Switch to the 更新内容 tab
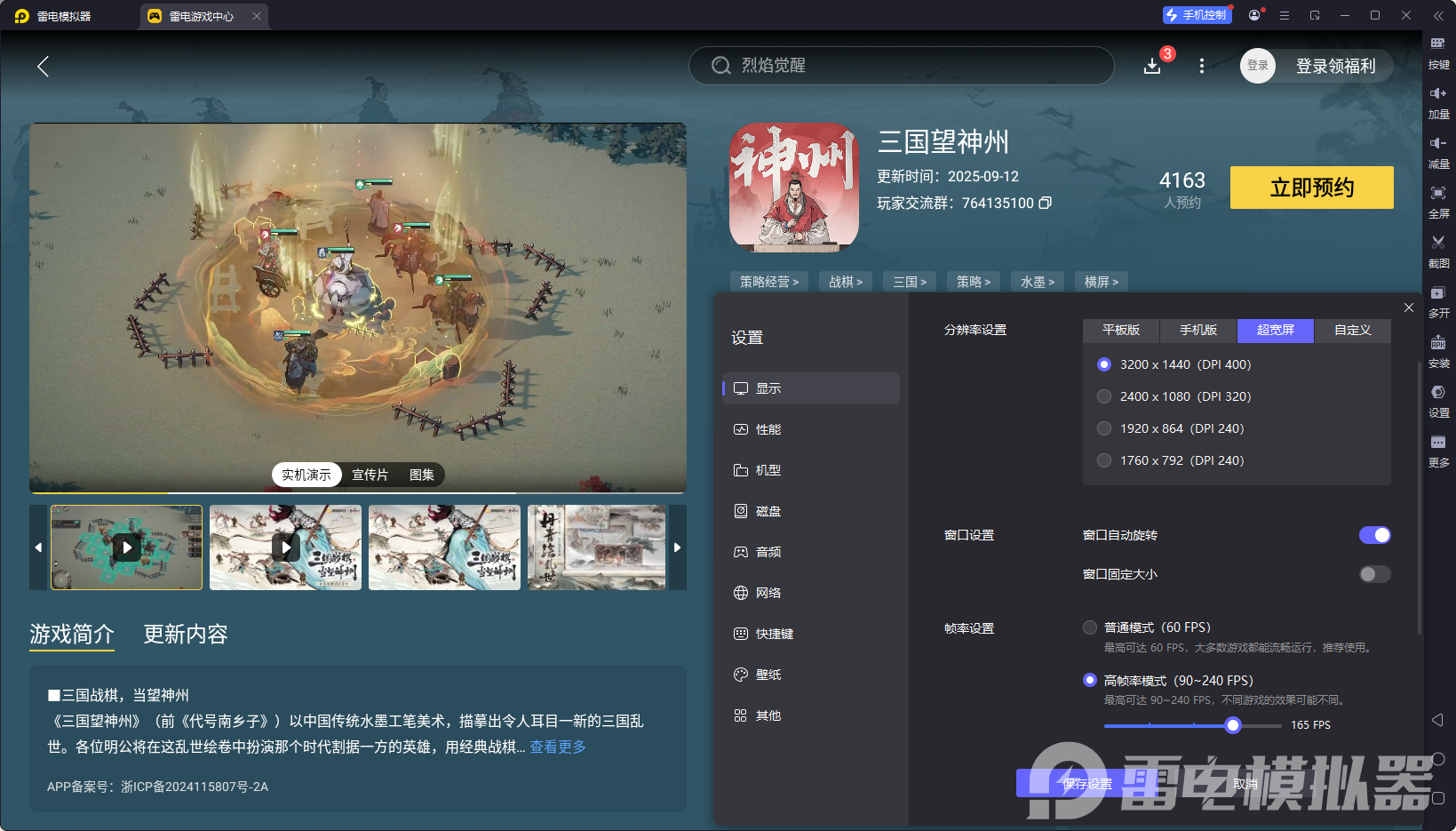The height and width of the screenshot is (831, 1456). point(185,635)
